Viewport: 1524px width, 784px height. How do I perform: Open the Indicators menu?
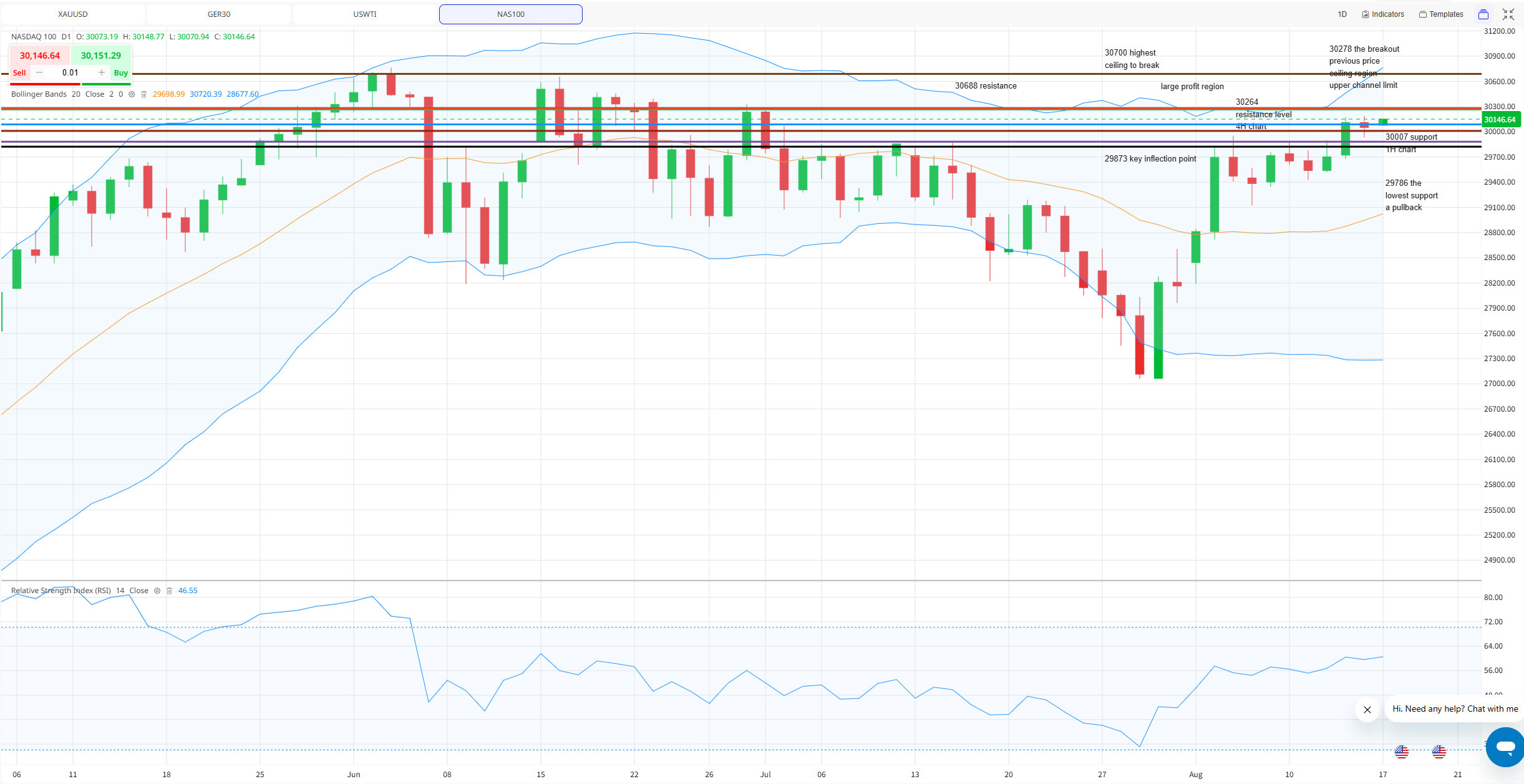[x=1383, y=14]
